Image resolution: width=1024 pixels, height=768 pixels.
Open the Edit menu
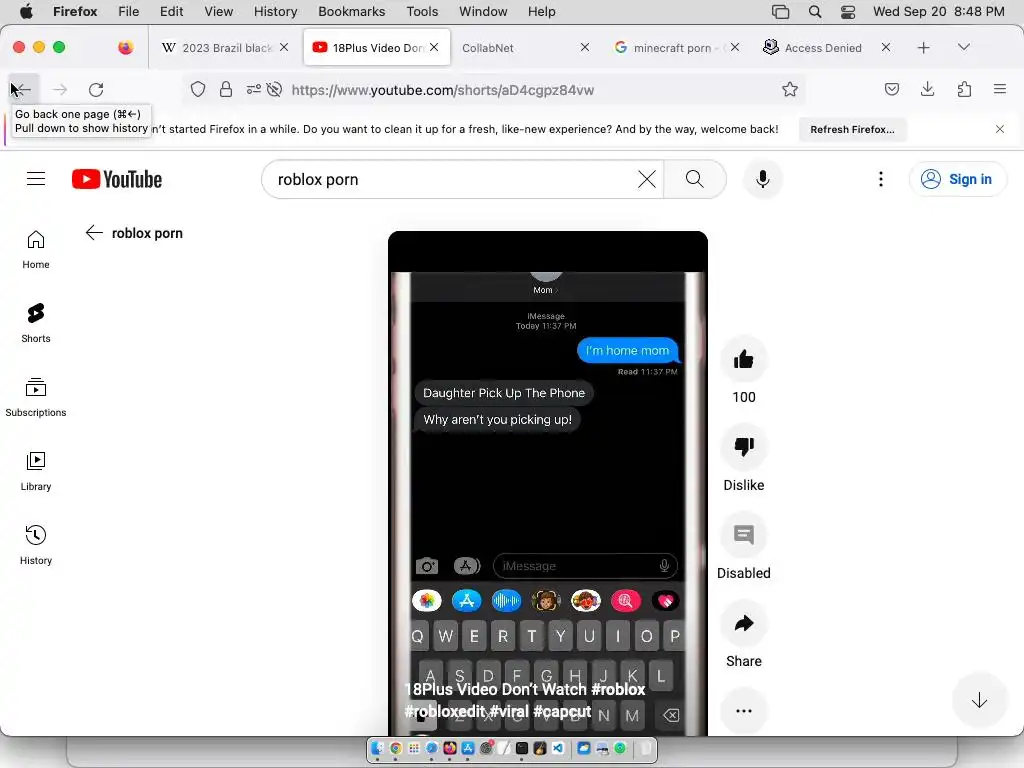[x=171, y=11]
